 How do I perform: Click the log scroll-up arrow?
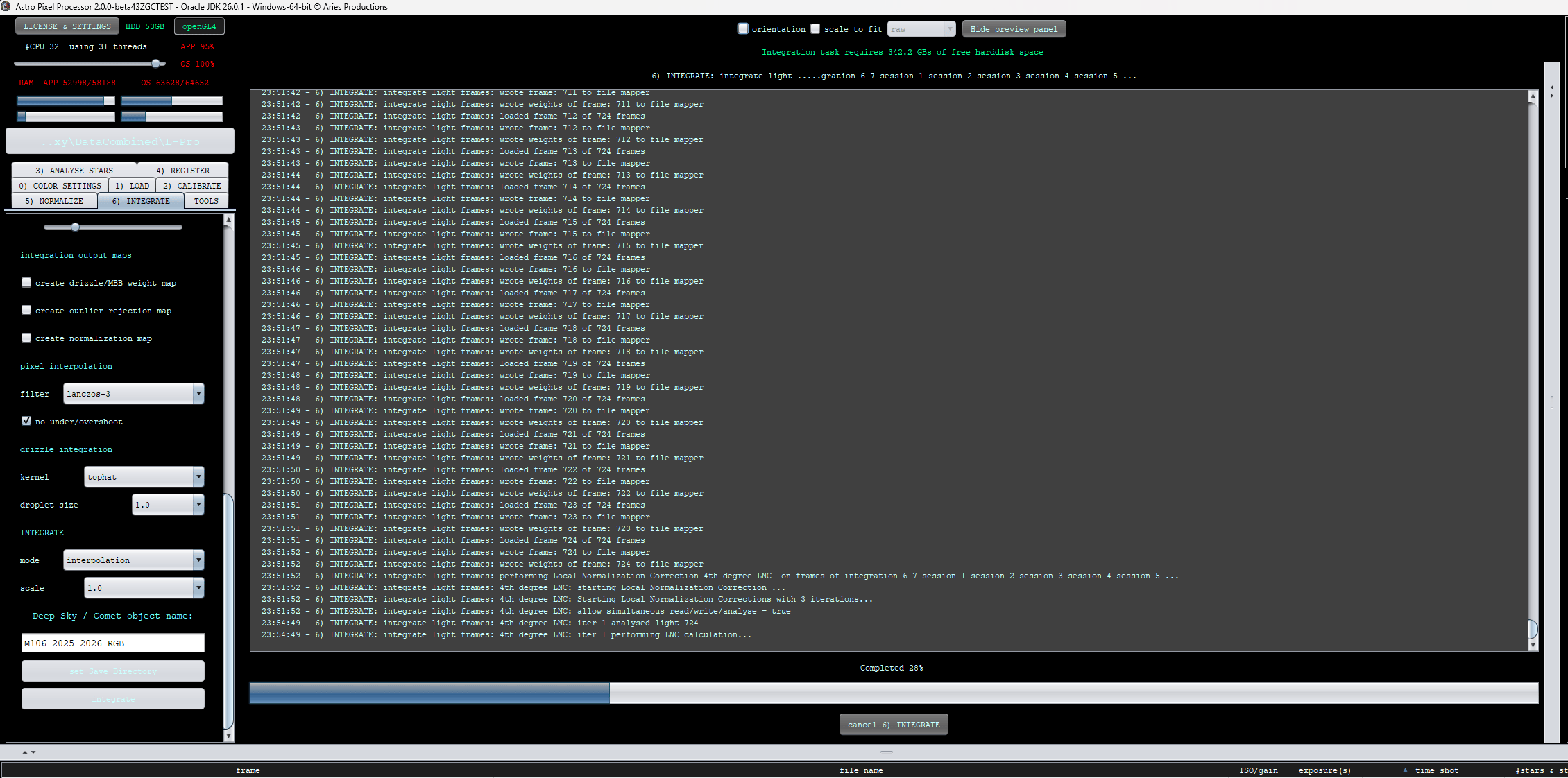(x=1533, y=96)
